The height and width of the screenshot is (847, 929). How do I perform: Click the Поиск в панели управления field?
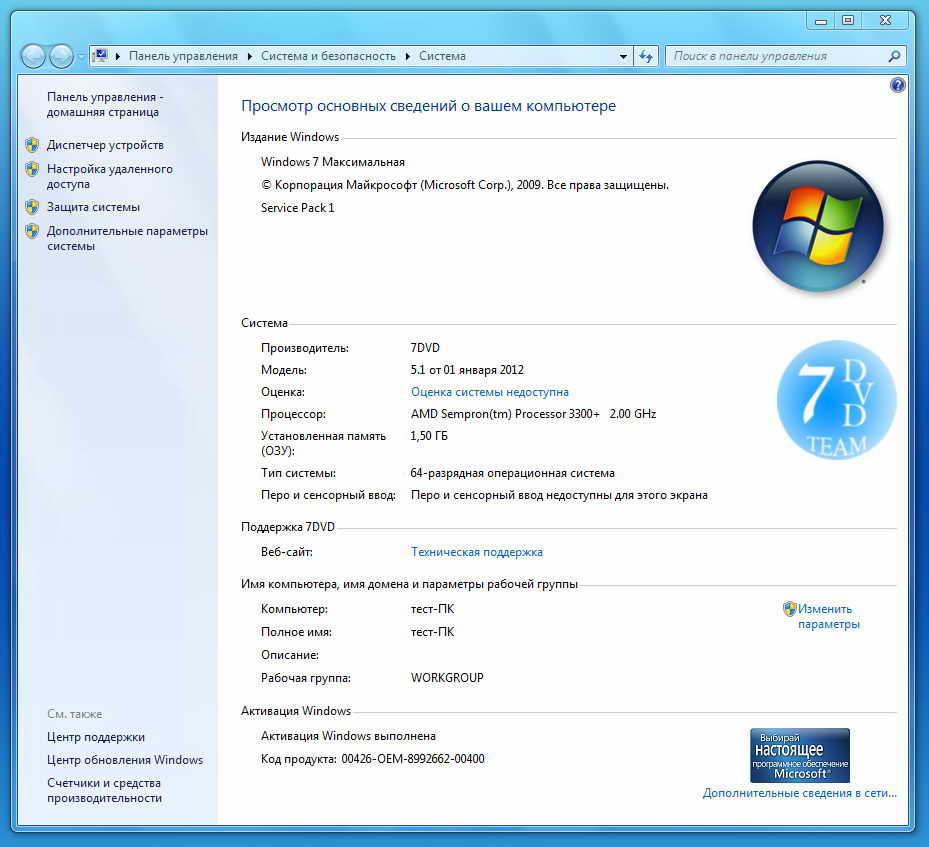(x=776, y=57)
